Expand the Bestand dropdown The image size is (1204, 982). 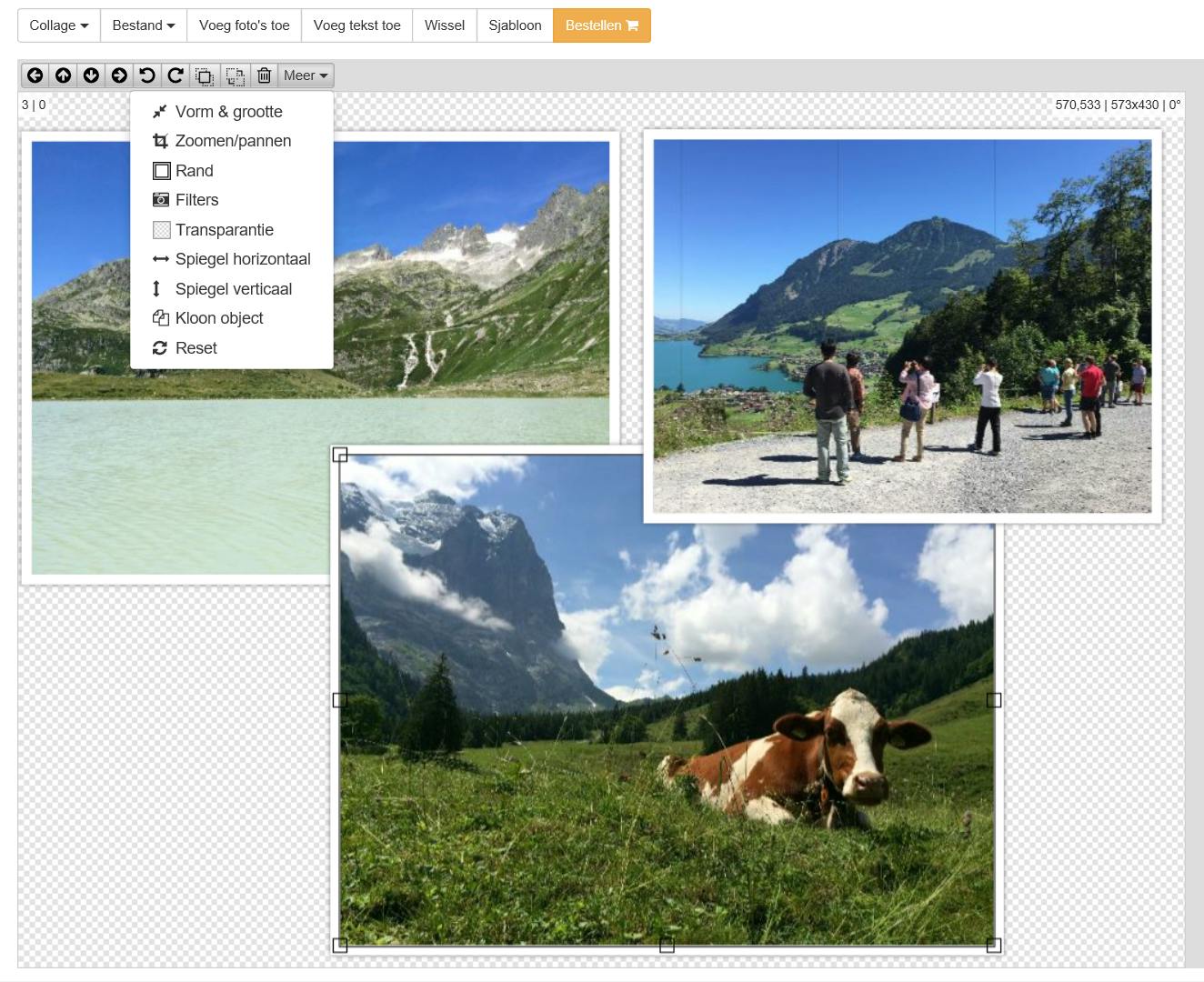[144, 25]
